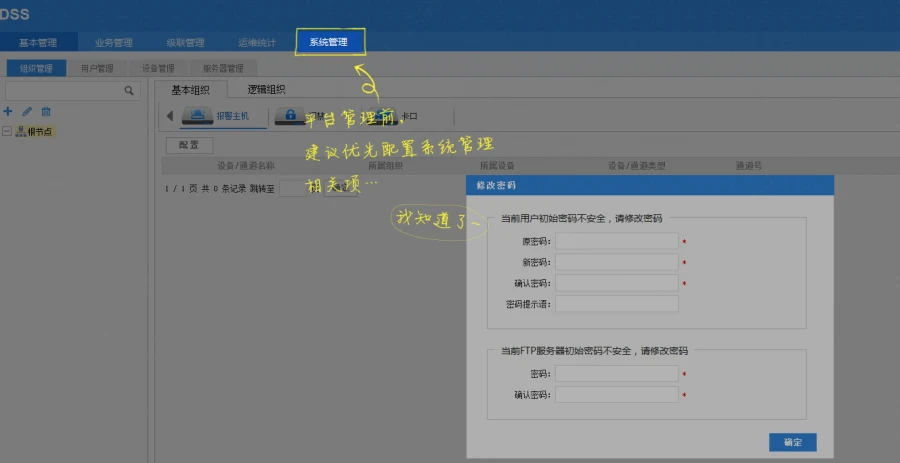Click the 确定 button in dialog
The image size is (900, 463).
pyautogui.click(x=793, y=442)
